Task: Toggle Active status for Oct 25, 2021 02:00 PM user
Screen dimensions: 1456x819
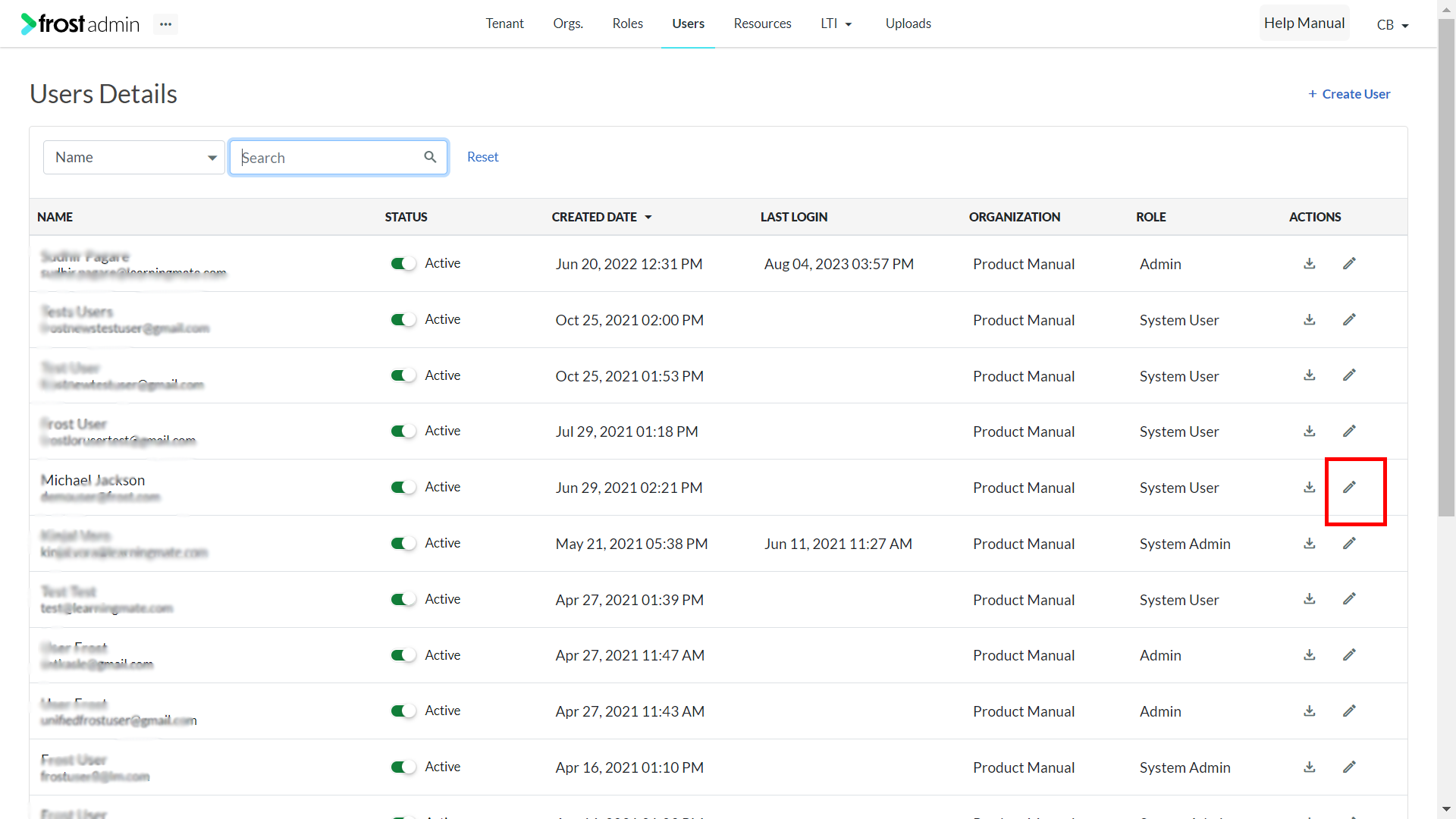Action: (x=403, y=320)
